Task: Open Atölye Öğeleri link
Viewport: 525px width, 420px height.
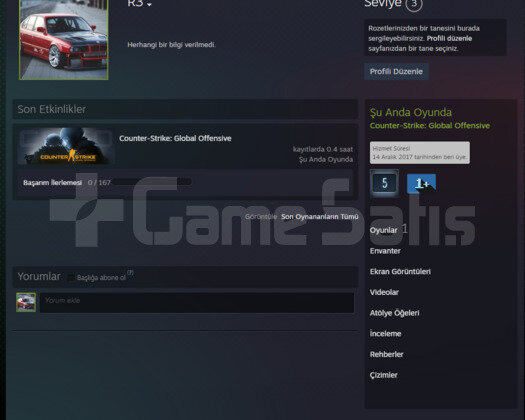Action: (394, 313)
